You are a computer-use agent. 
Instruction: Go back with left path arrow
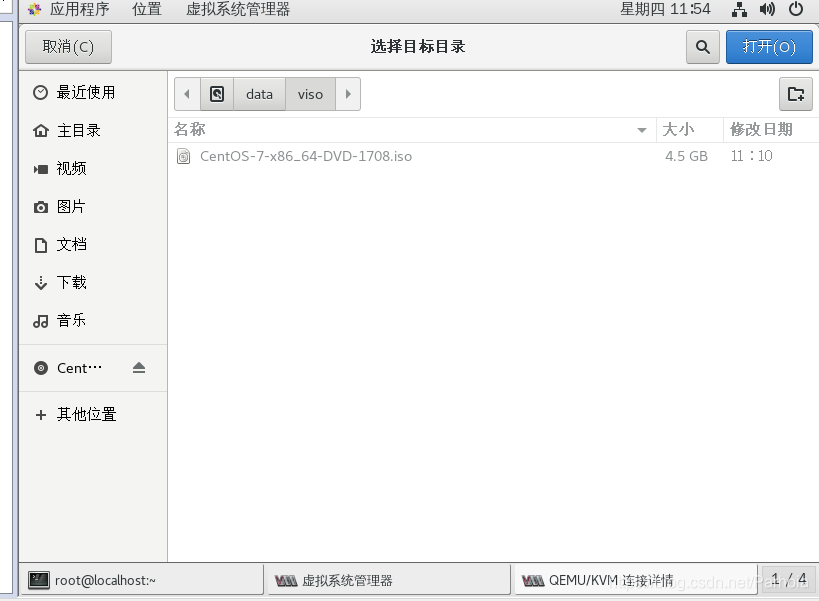[x=187, y=94]
